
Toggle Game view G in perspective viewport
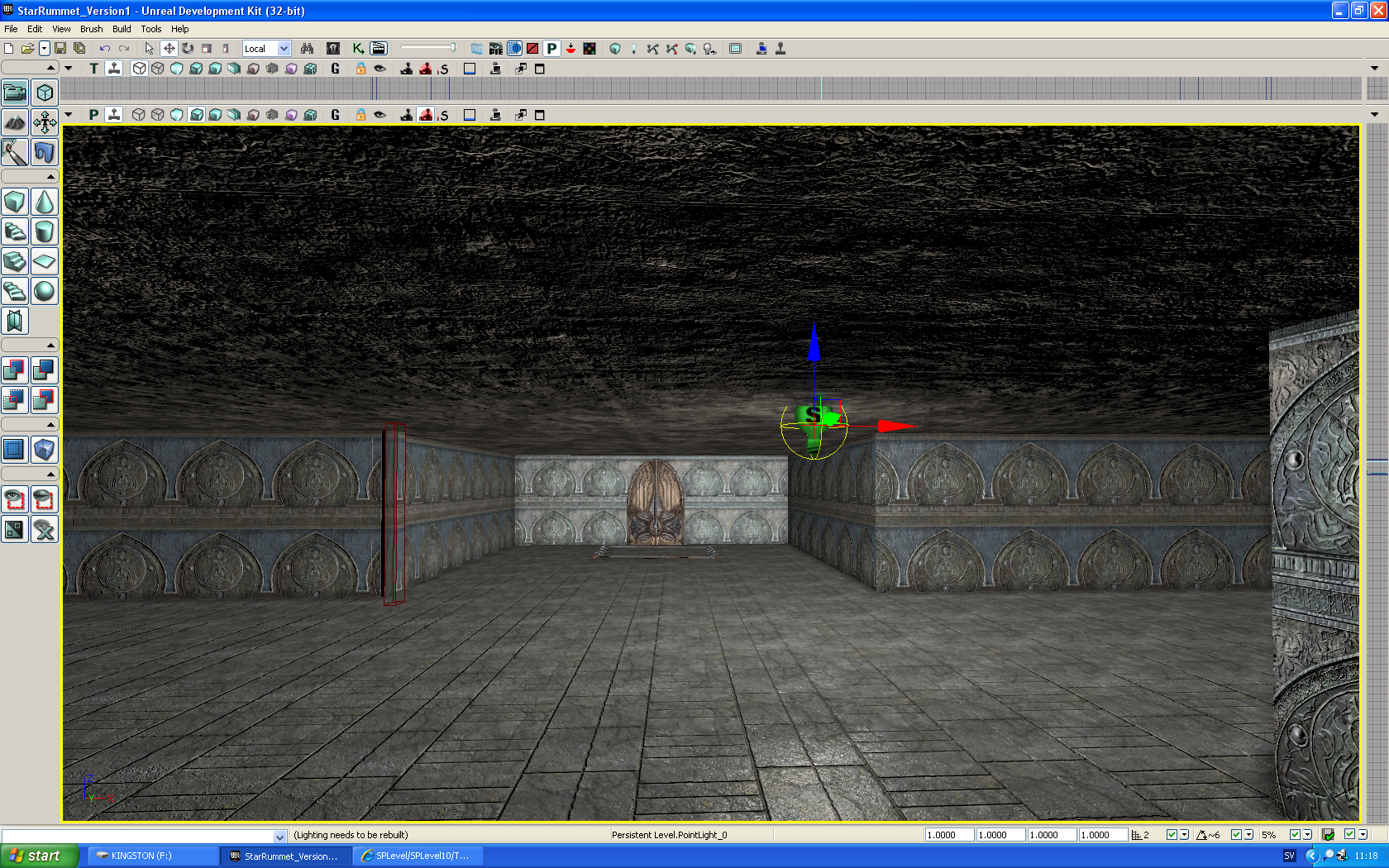pyautogui.click(x=335, y=115)
